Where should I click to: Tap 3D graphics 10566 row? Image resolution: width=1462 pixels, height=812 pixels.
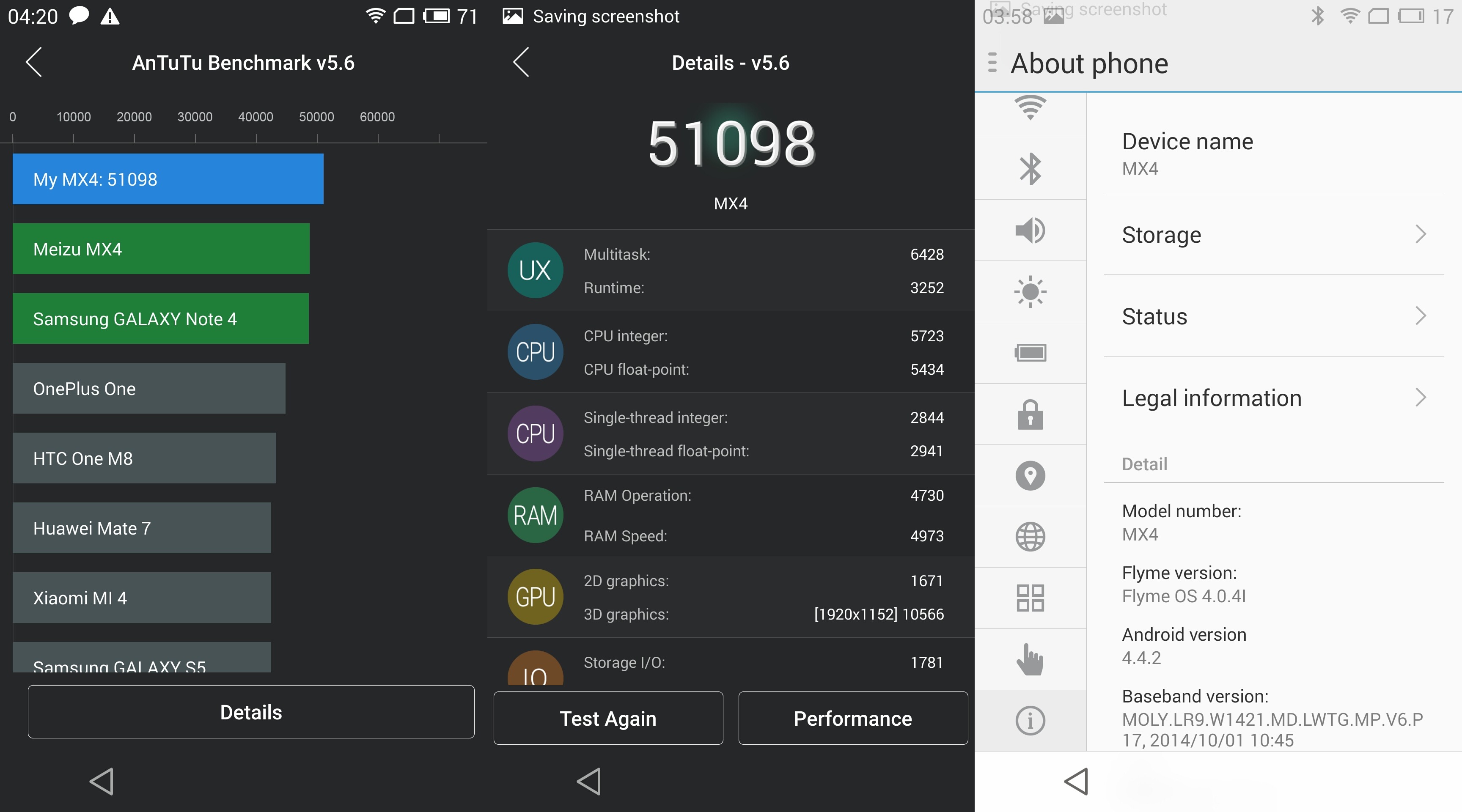click(x=764, y=614)
